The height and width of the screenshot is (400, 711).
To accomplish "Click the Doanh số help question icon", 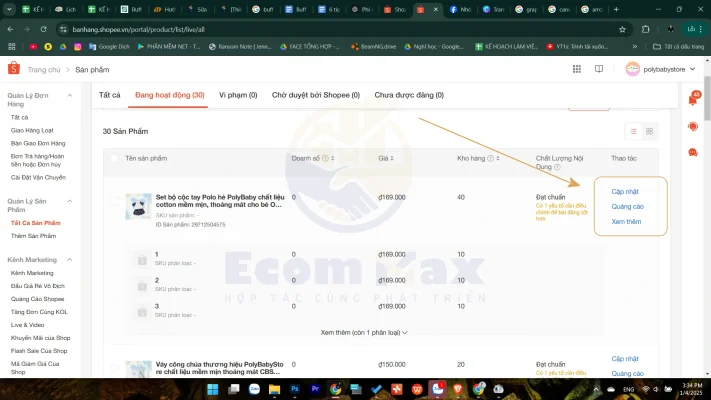I will pos(325,158).
